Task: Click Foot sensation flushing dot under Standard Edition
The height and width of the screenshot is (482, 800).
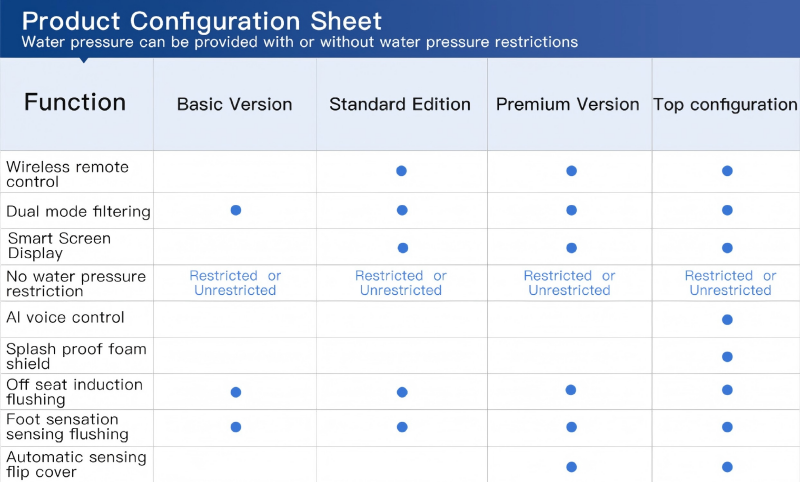Action: [x=402, y=427]
